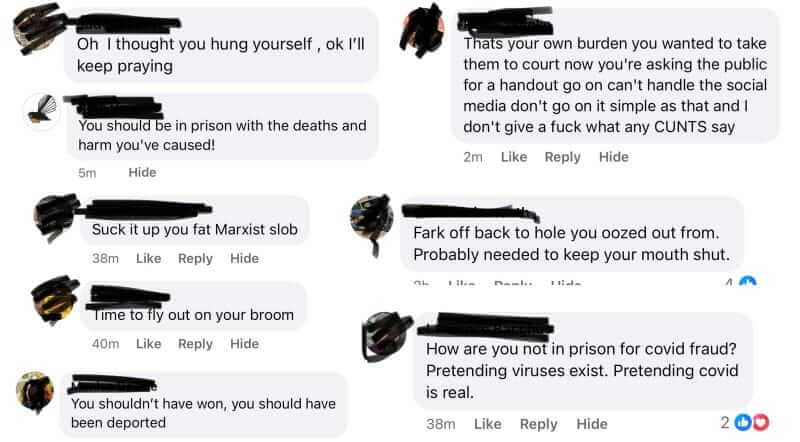Open profile picture beside 'hung yourself' comment
The height and width of the screenshot is (442, 800).
[x=37, y=29]
